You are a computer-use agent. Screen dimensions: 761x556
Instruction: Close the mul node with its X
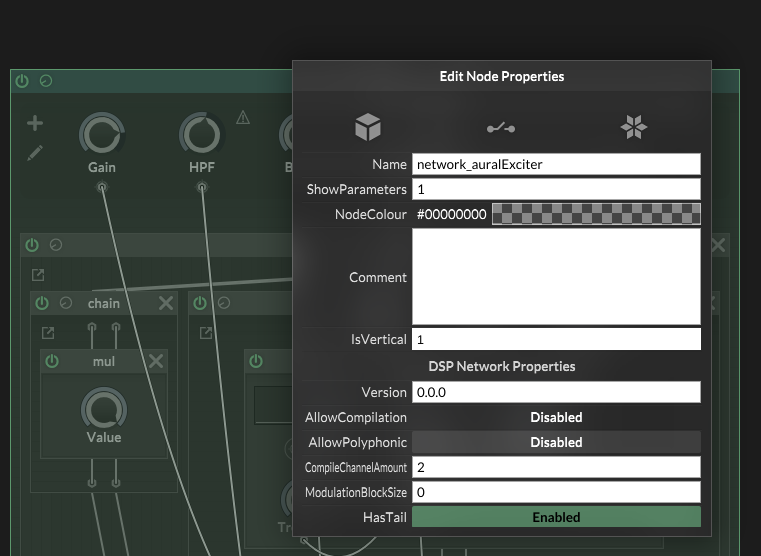[x=156, y=361]
